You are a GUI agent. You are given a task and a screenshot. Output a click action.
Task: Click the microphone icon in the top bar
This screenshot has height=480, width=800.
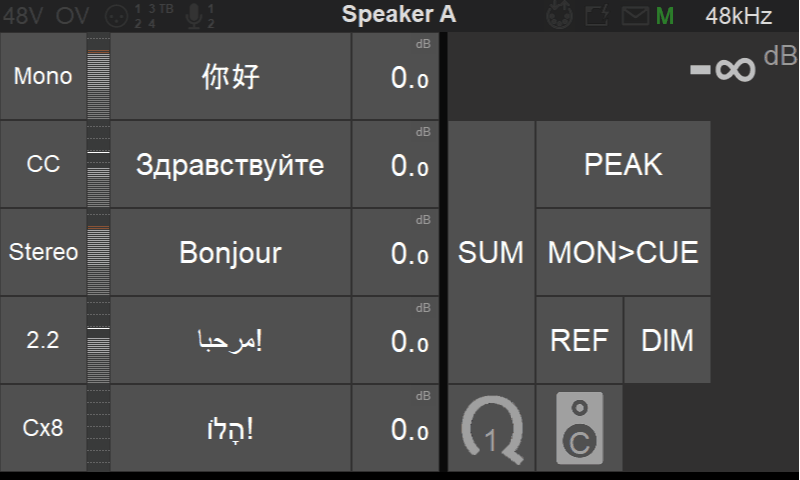coord(195,16)
